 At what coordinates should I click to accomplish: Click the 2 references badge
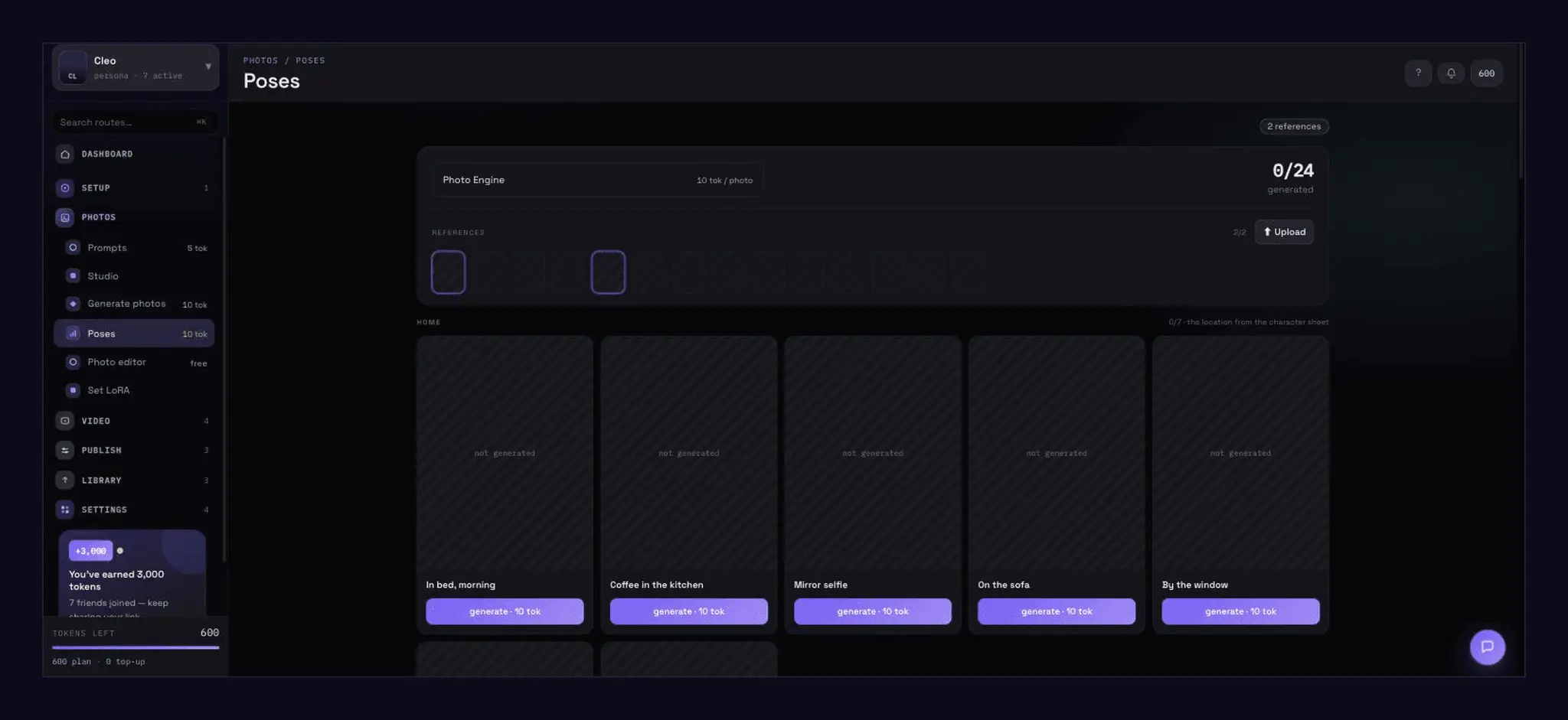1294,126
